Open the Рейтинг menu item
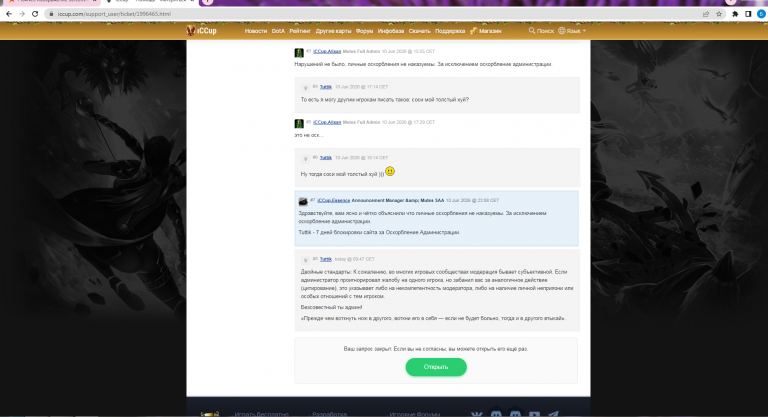 pyautogui.click(x=300, y=31)
